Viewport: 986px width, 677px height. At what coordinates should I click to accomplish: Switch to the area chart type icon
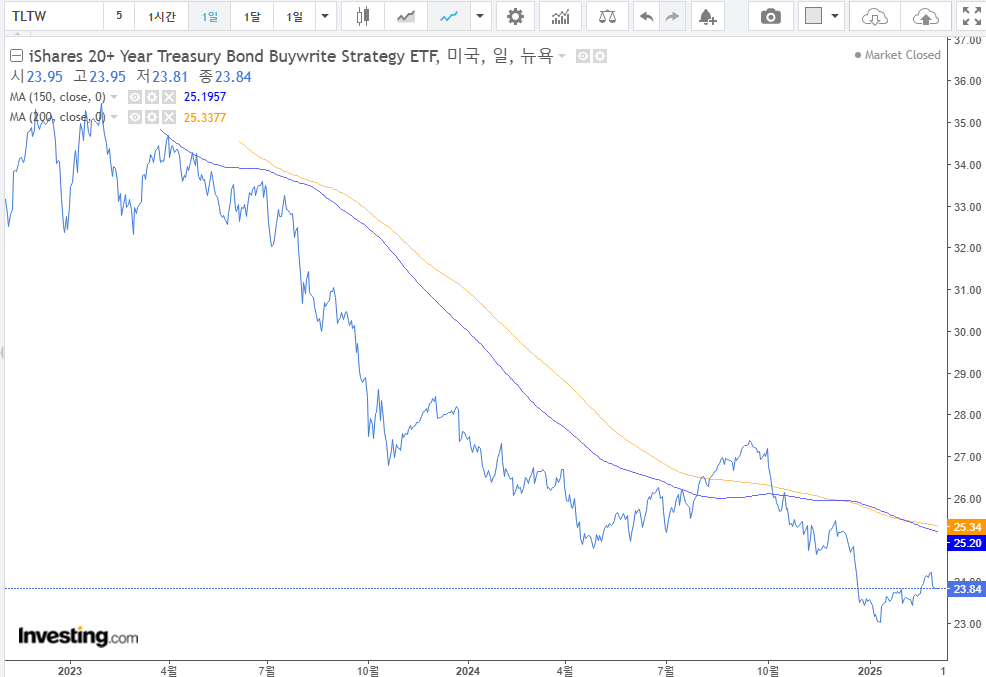tap(406, 16)
